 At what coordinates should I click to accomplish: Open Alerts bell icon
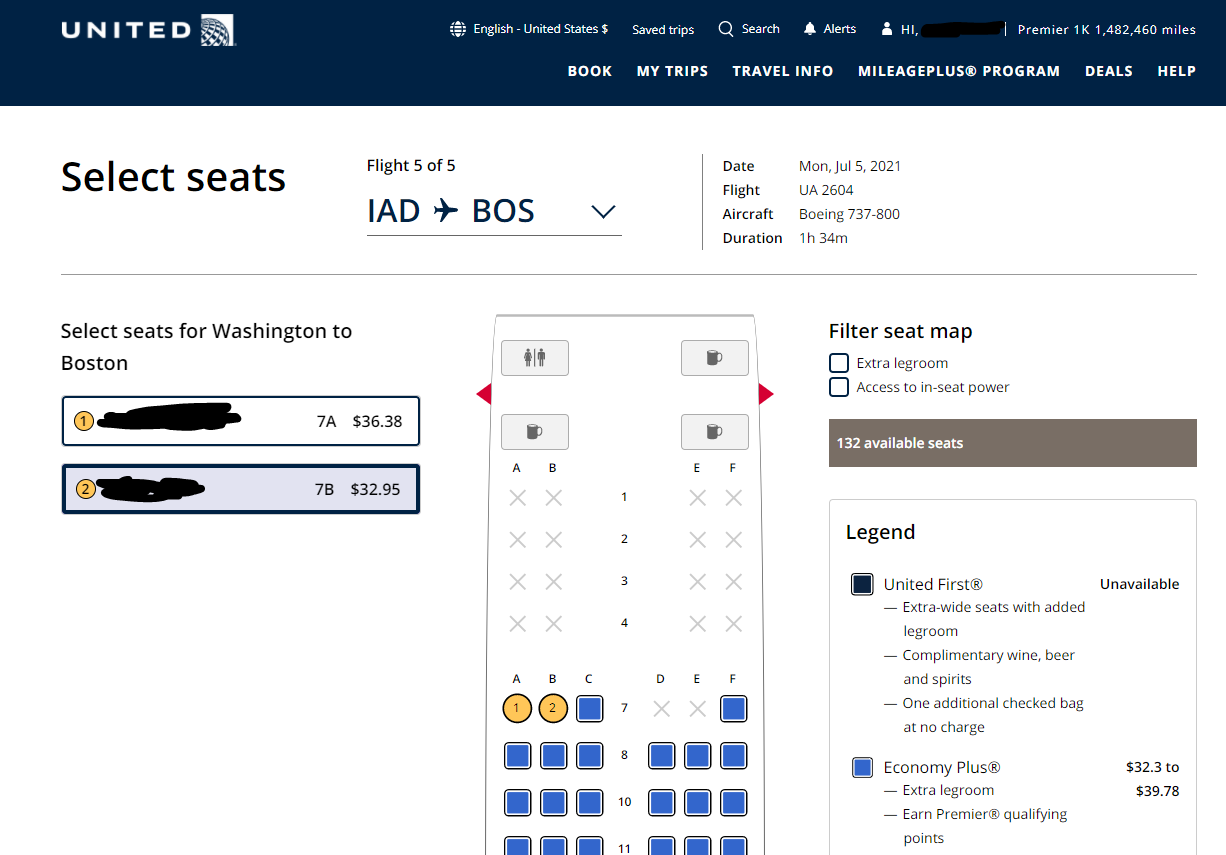[x=810, y=29]
